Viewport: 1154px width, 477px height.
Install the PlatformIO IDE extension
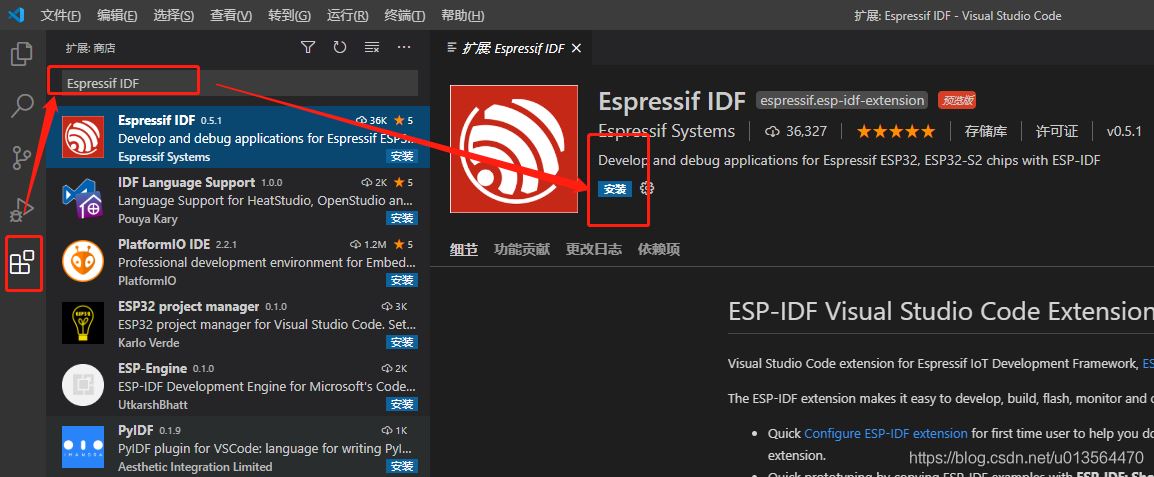(x=402, y=280)
